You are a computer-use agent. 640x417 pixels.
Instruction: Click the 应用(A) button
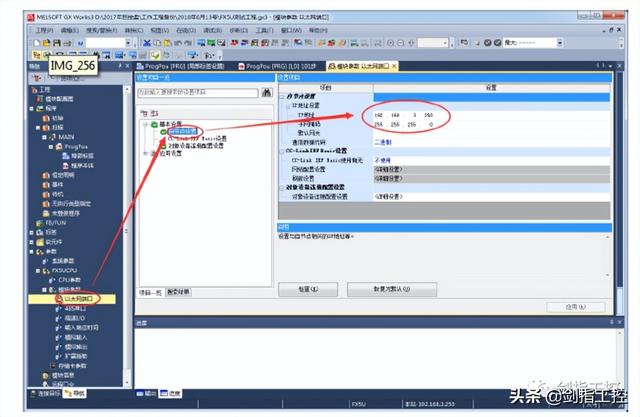tap(576, 307)
